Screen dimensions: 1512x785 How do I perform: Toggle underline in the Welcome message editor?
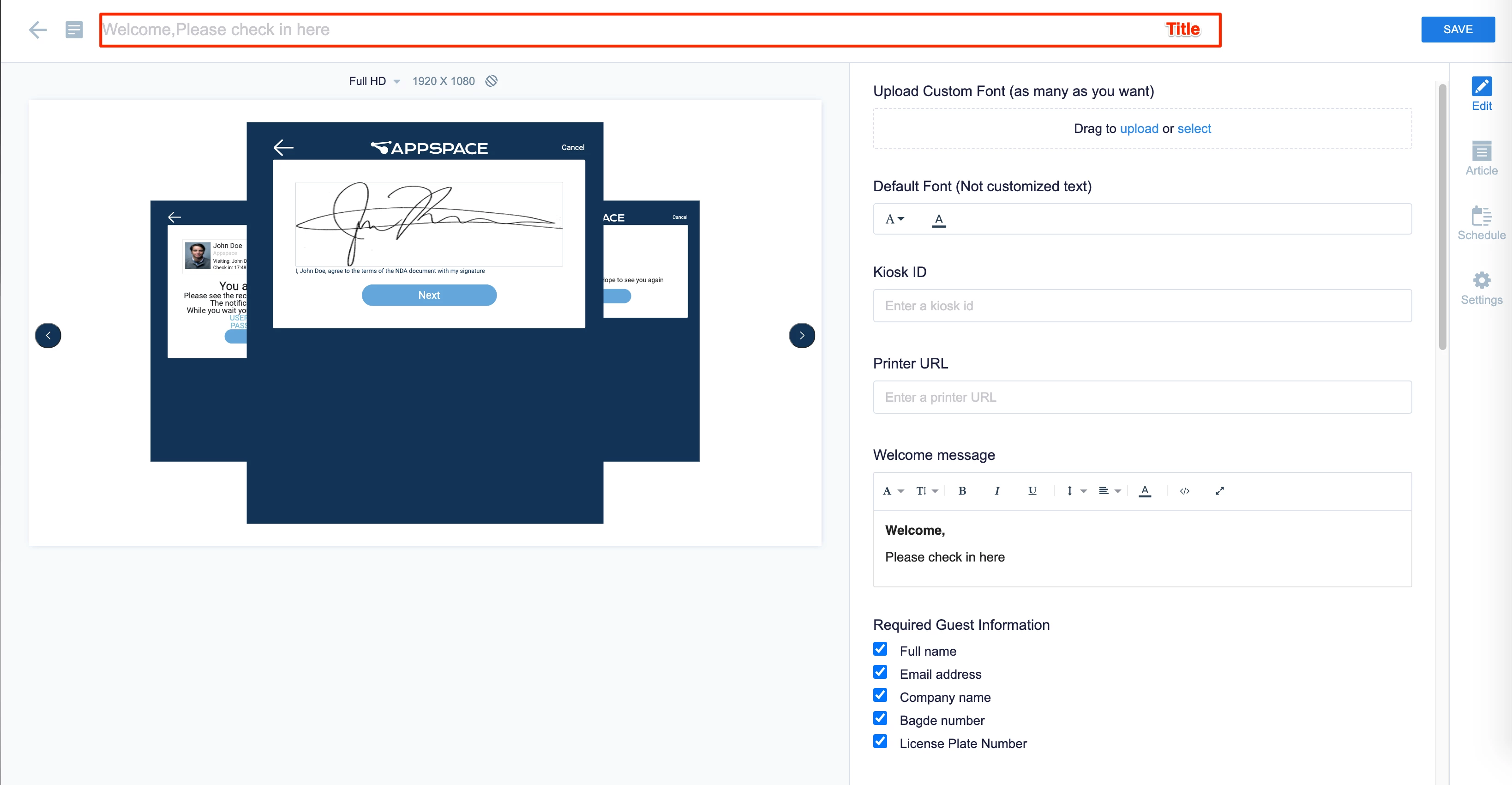click(1032, 491)
